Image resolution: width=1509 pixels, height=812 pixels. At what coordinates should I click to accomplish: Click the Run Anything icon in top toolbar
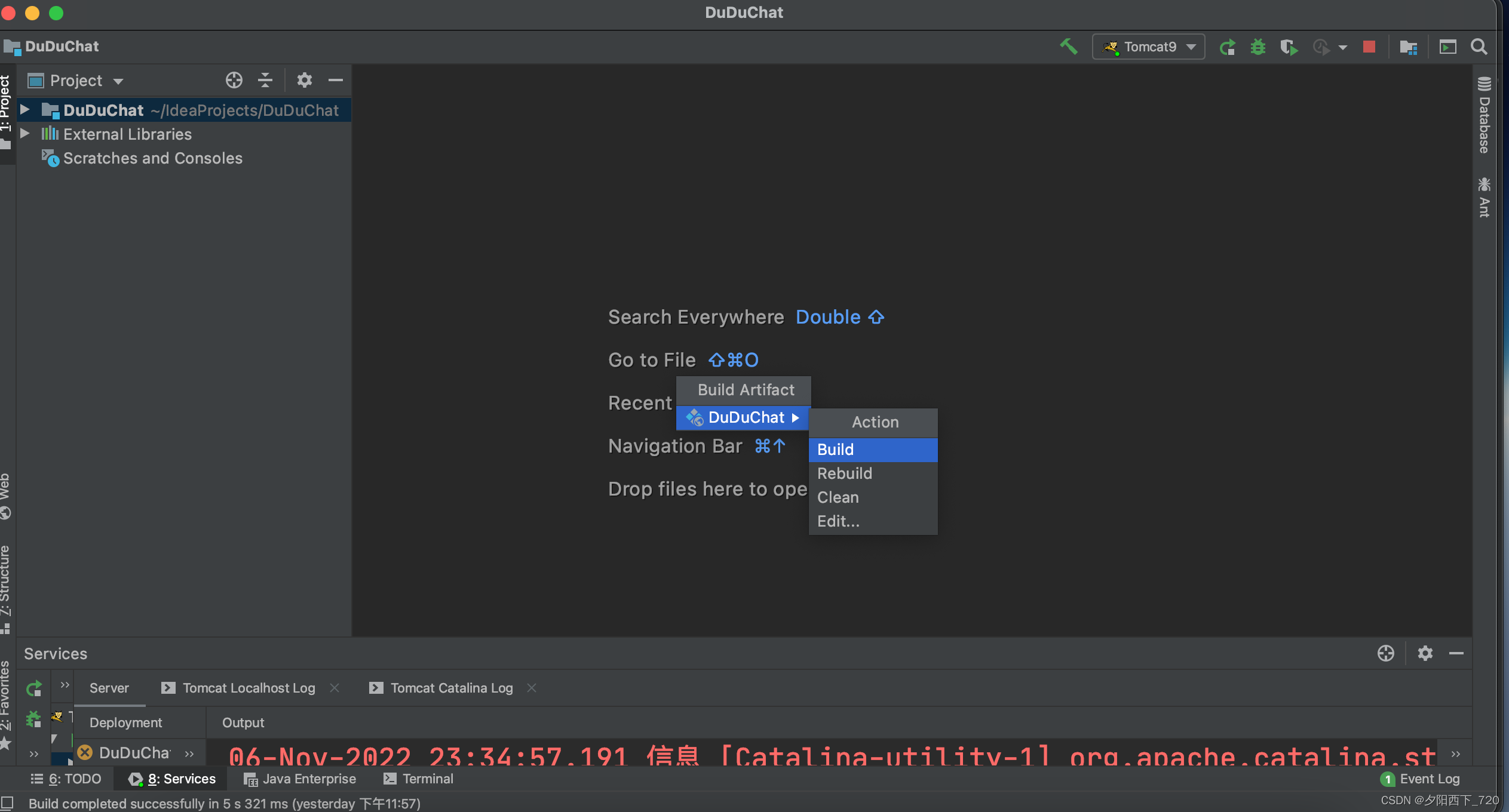point(1448,47)
